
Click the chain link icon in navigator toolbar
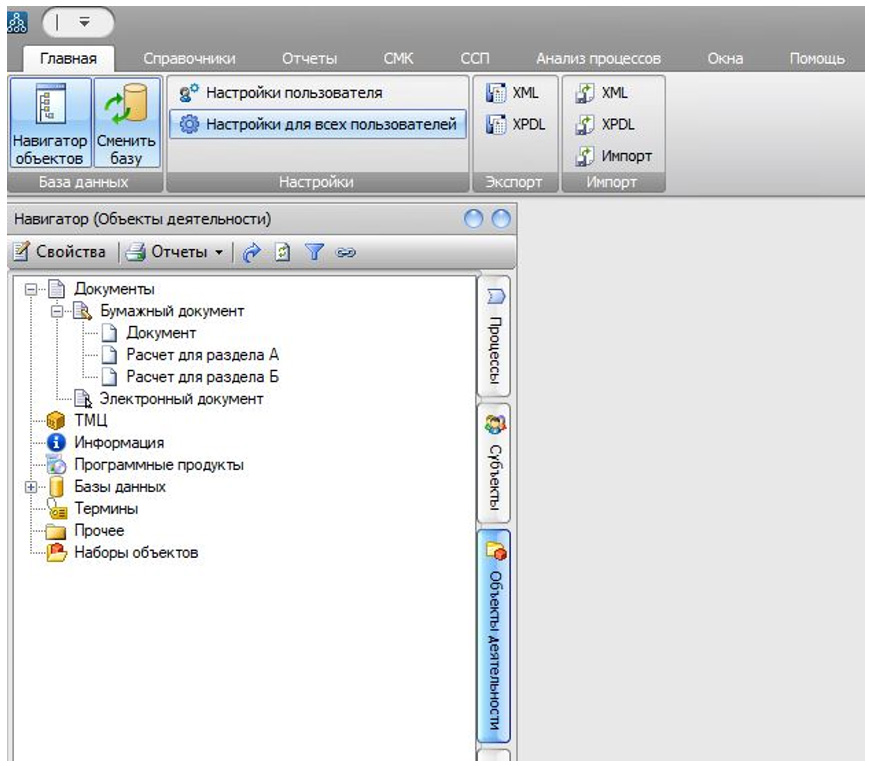pyautogui.click(x=346, y=253)
